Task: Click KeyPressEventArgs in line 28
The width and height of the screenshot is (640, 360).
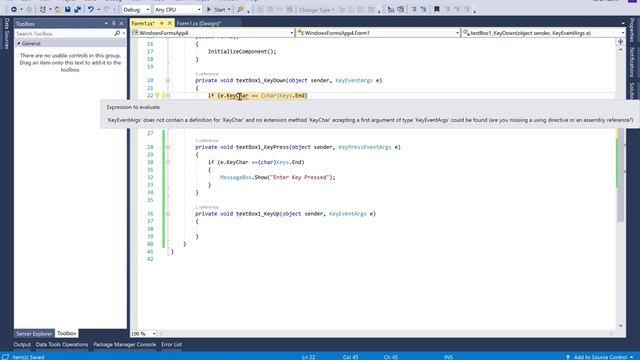Action: point(364,147)
